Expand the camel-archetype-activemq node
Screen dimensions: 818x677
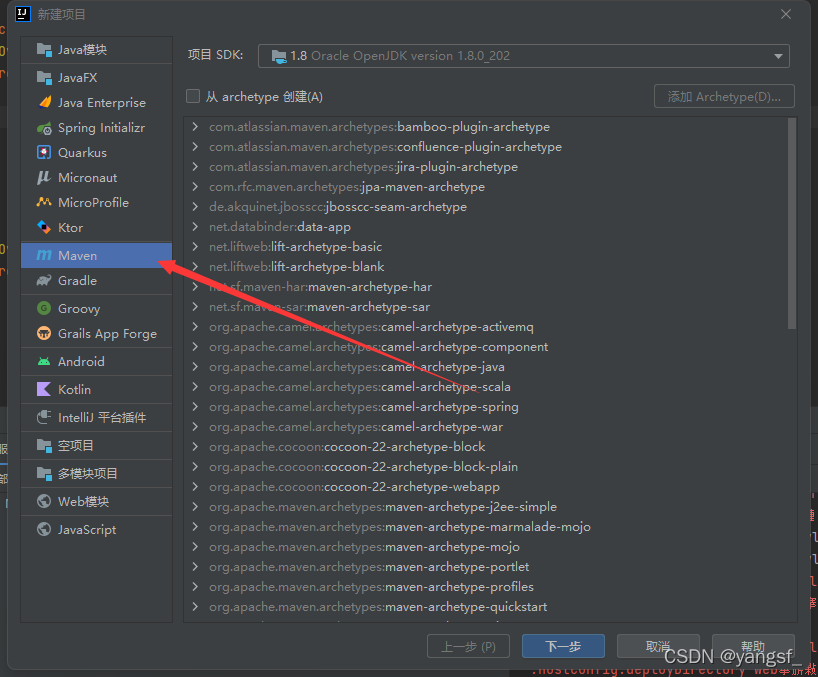[x=195, y=327]
